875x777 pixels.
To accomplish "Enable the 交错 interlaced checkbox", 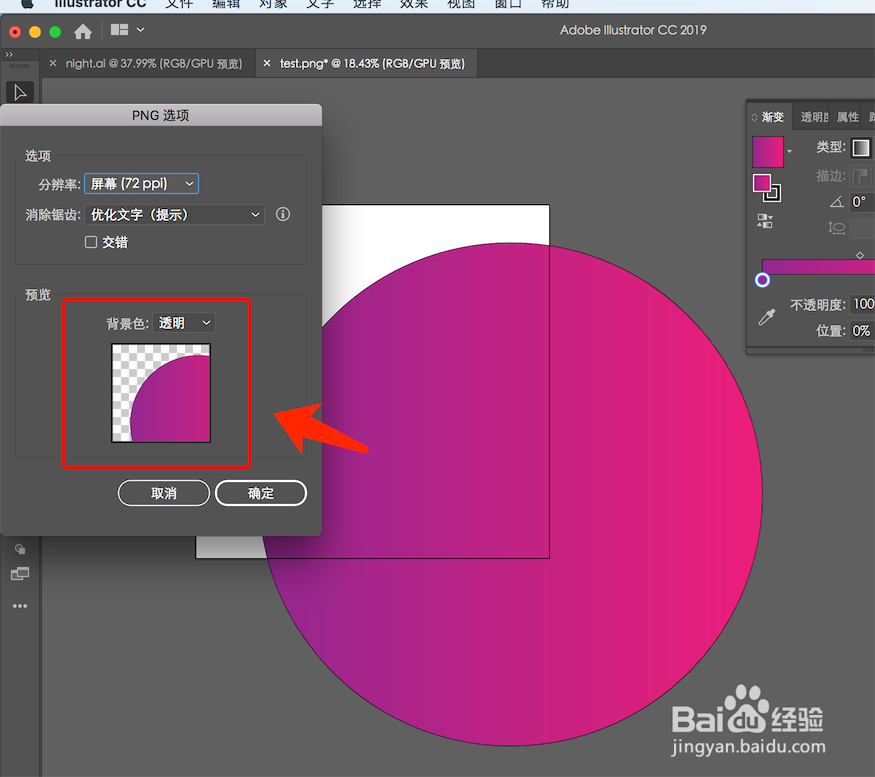I will click(91, 242).
